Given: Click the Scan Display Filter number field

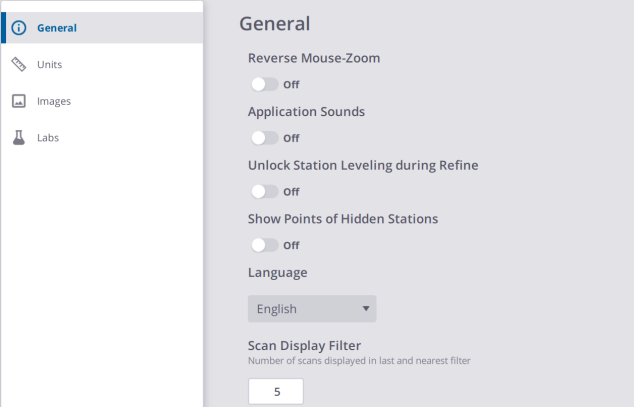Looking at the screenshot, I should [275, 392].
